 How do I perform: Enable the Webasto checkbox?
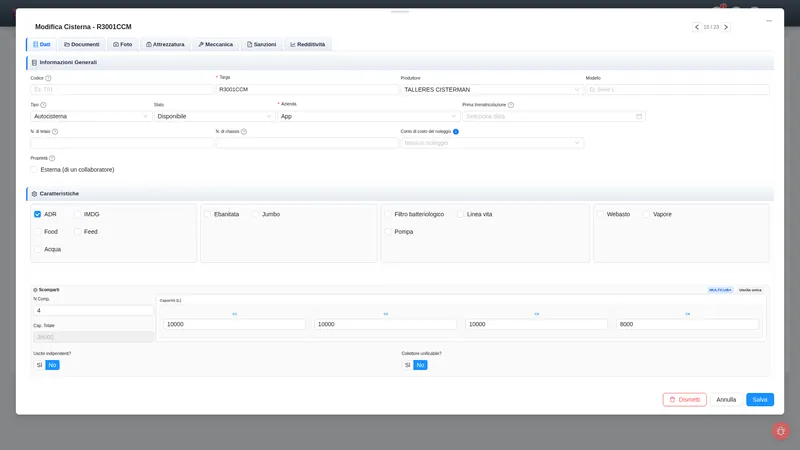[601, 214]
